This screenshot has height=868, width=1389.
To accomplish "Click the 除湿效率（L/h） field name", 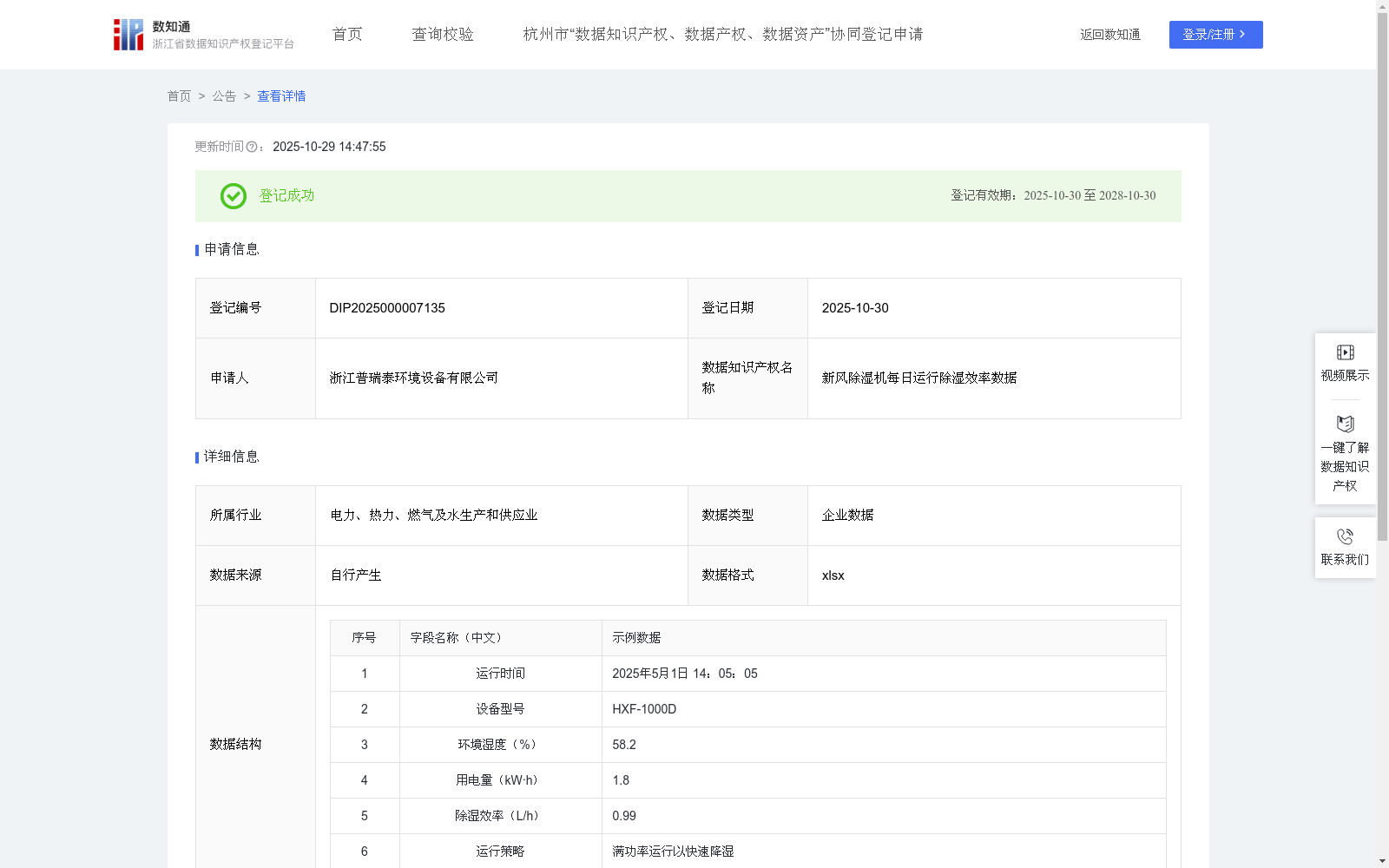I will [x=500, y=816].
